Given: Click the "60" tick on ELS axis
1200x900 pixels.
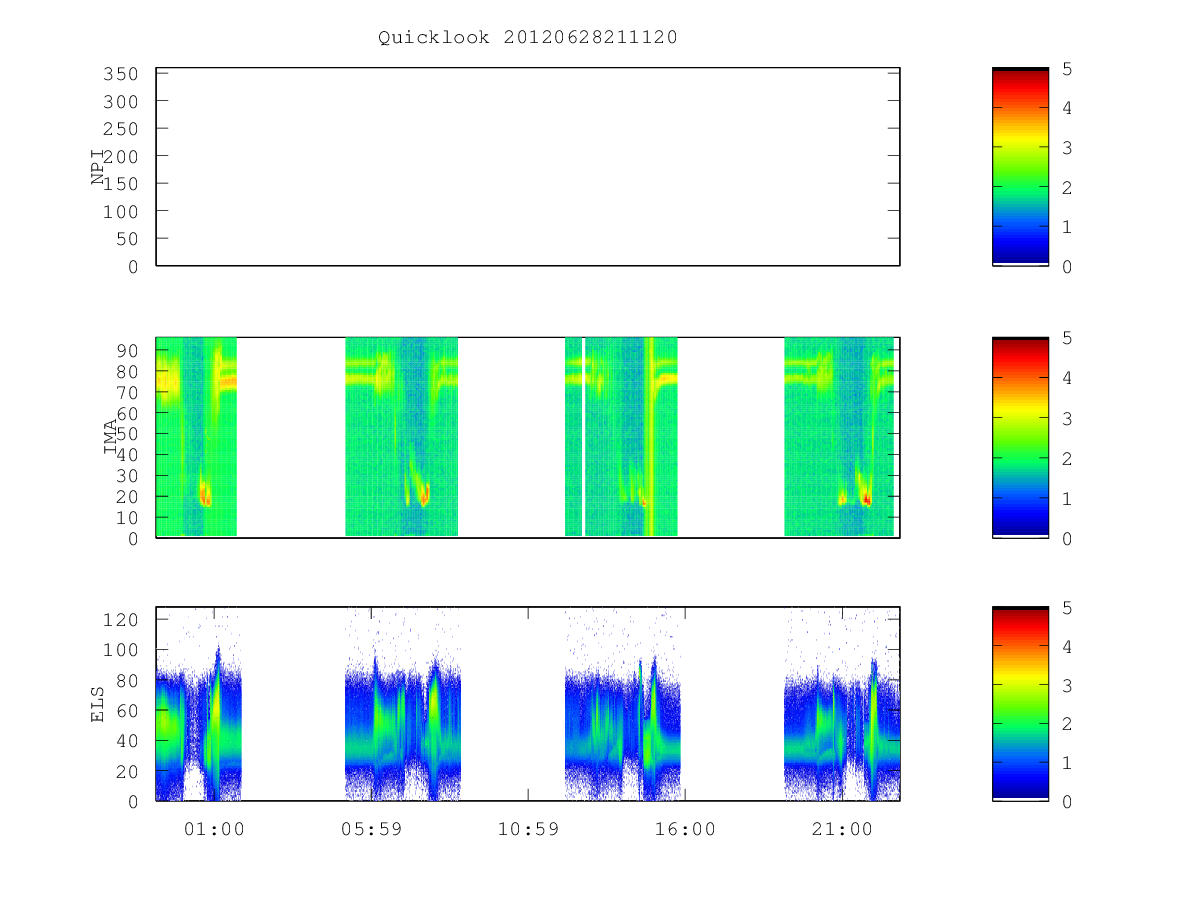Looking at the screenshot, I should 127,711.
